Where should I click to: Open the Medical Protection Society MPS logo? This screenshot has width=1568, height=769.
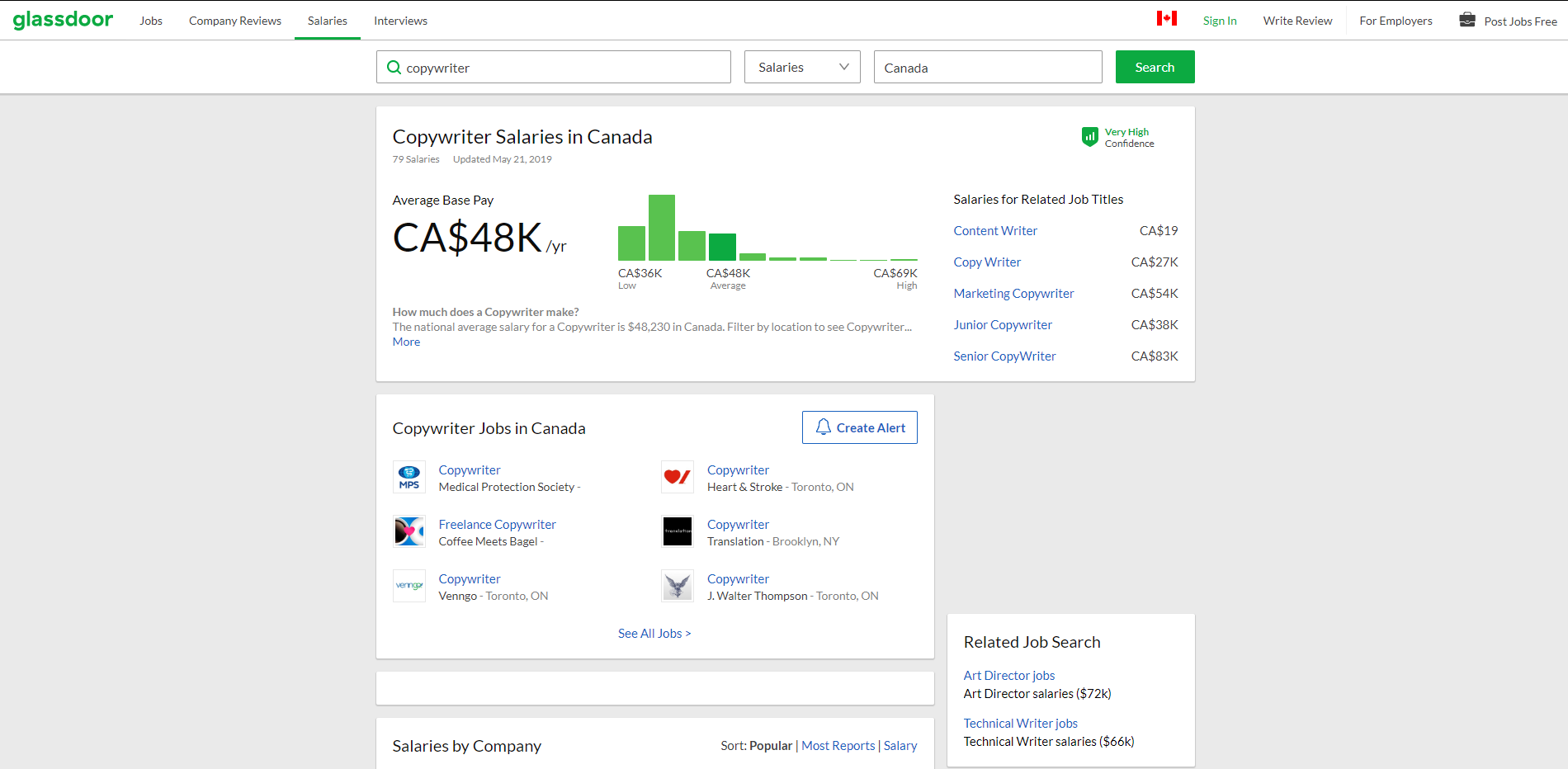[409, 477]
